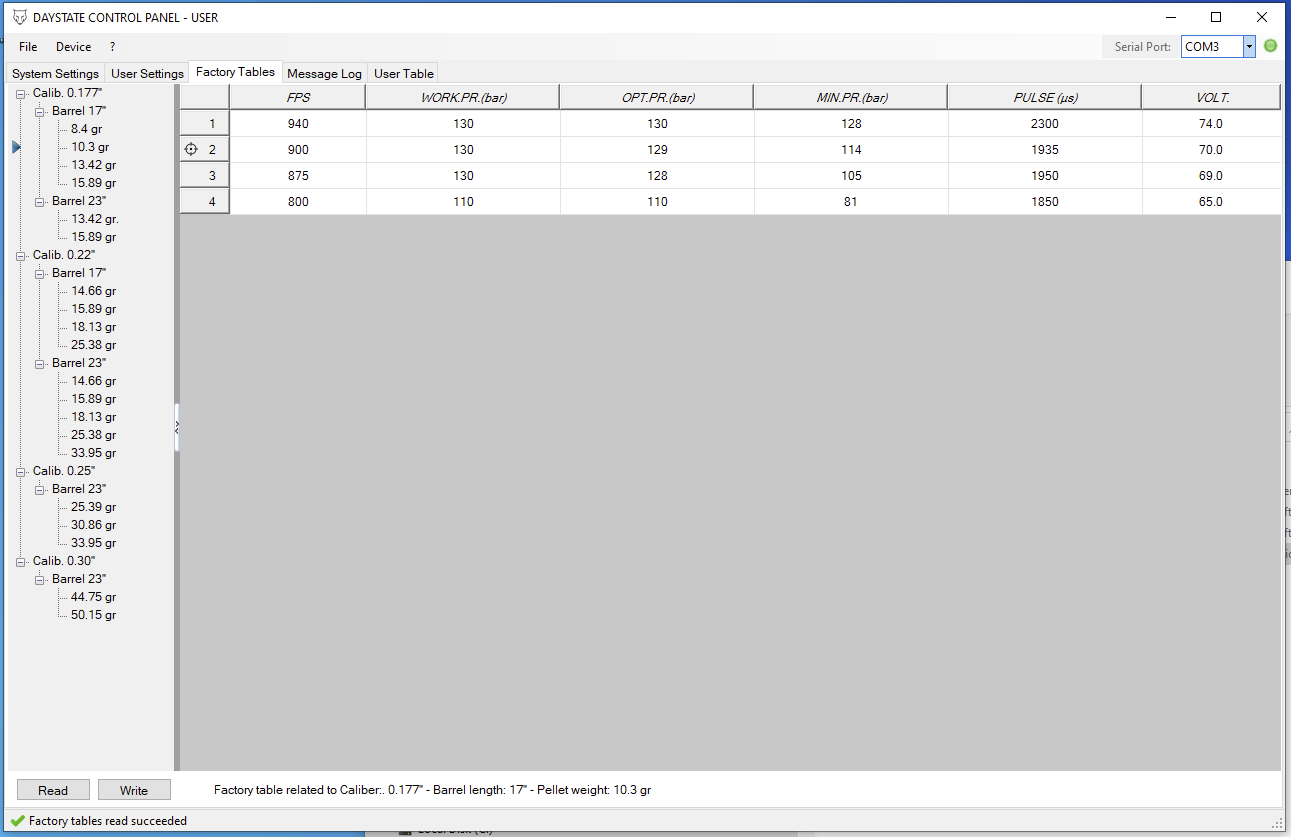1291x837 pixels.
Task: Click the 81 minimum pressure cell
Action: [x=851, y=202]
